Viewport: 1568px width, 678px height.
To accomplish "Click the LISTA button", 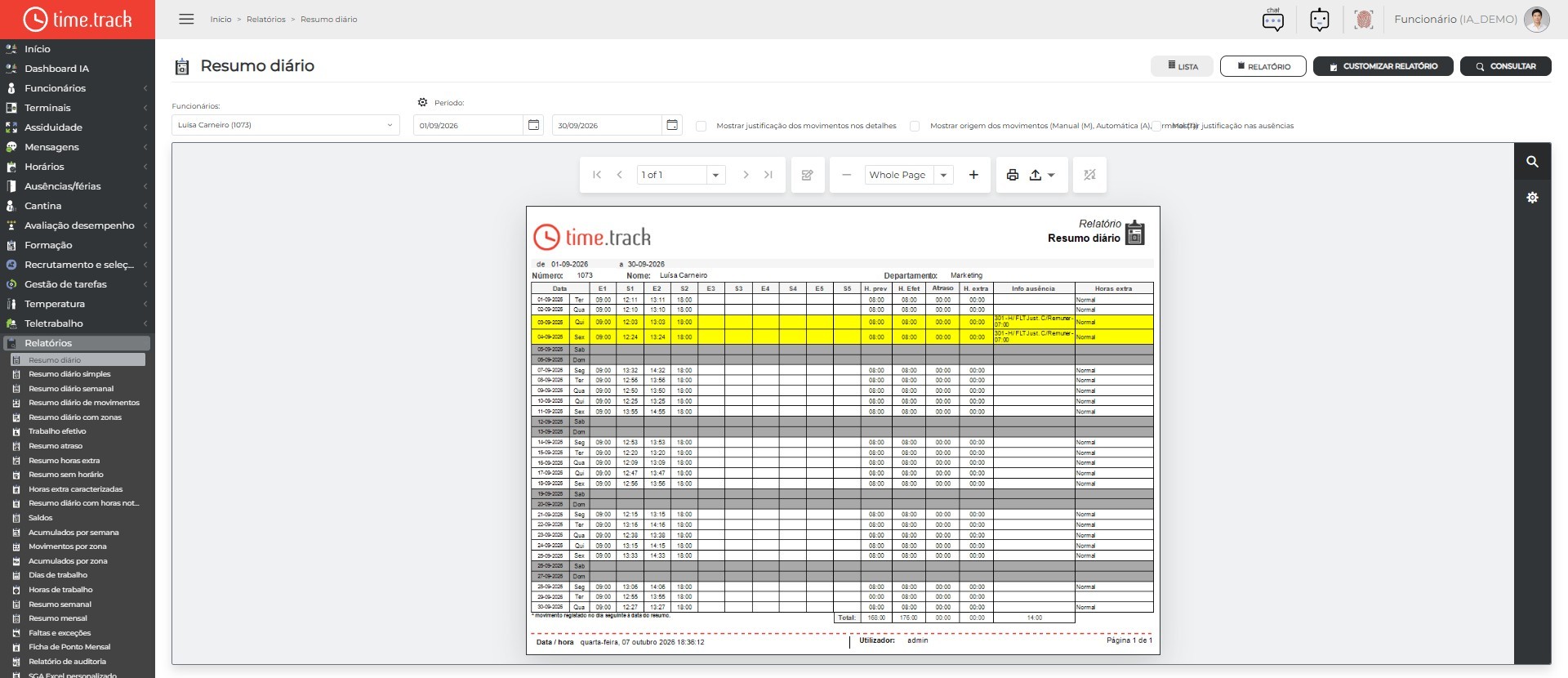I will (1182, 66).
